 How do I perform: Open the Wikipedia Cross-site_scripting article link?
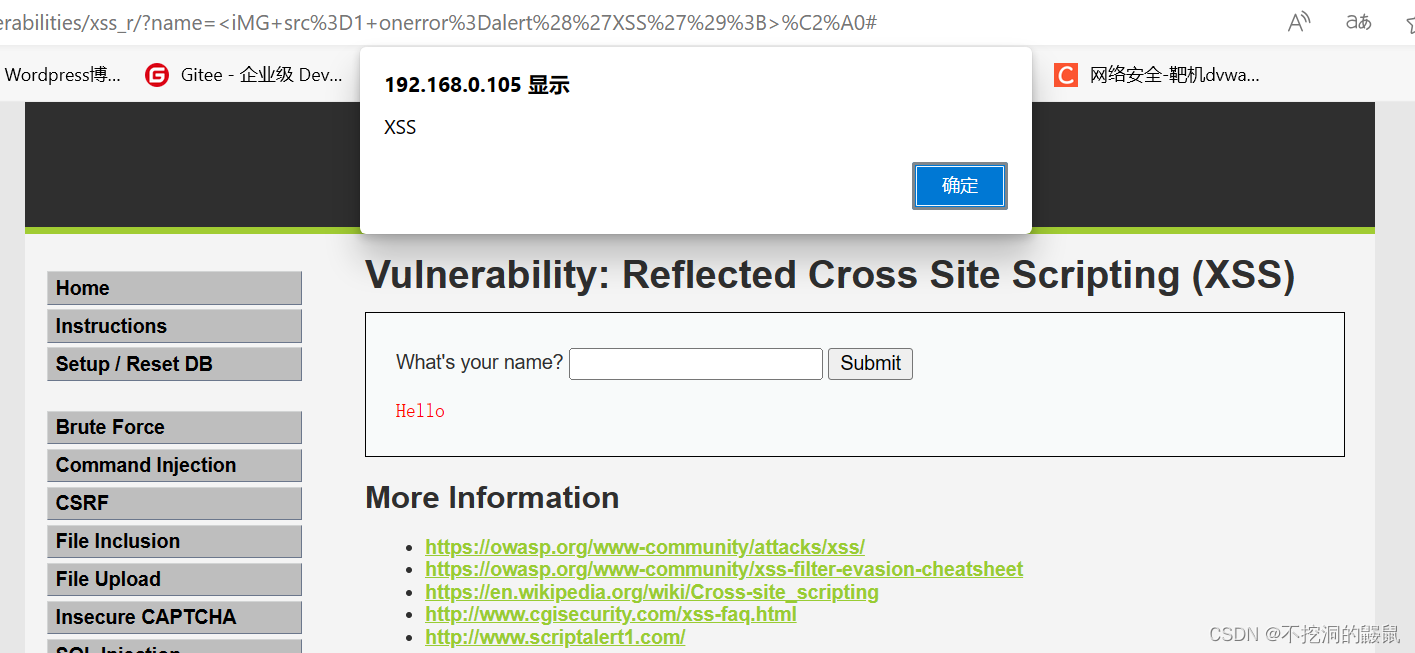652,591
